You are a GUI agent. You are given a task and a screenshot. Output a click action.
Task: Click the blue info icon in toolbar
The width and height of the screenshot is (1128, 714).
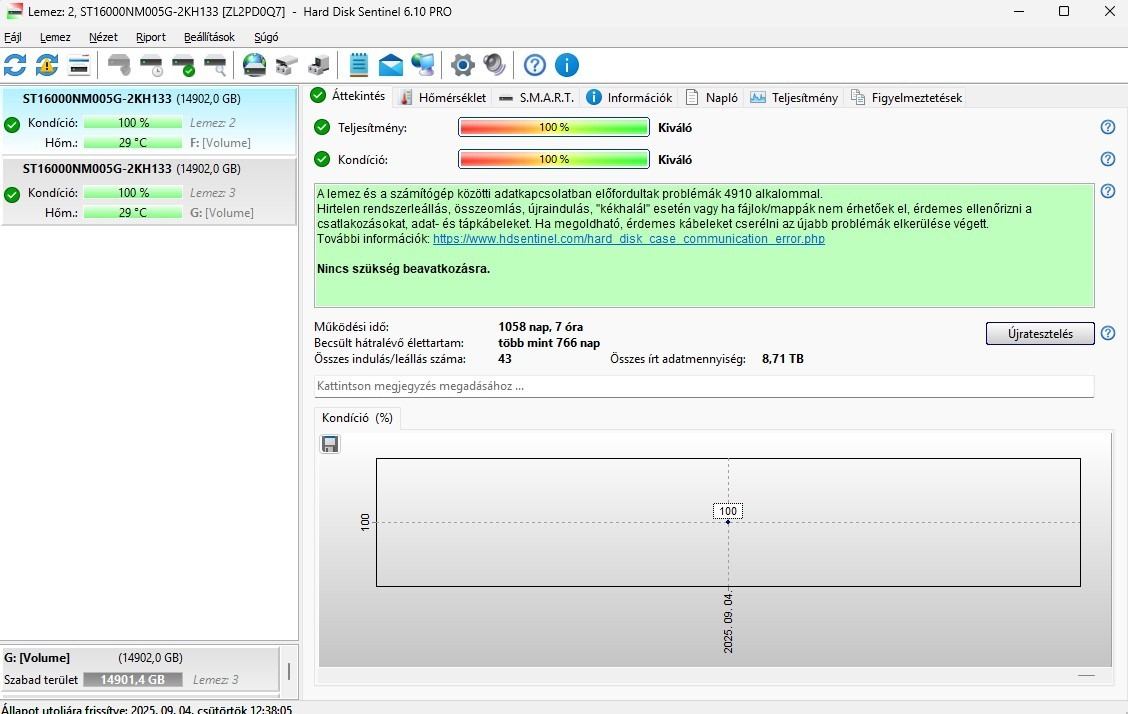pyautogui.click(x=567, y=65)
